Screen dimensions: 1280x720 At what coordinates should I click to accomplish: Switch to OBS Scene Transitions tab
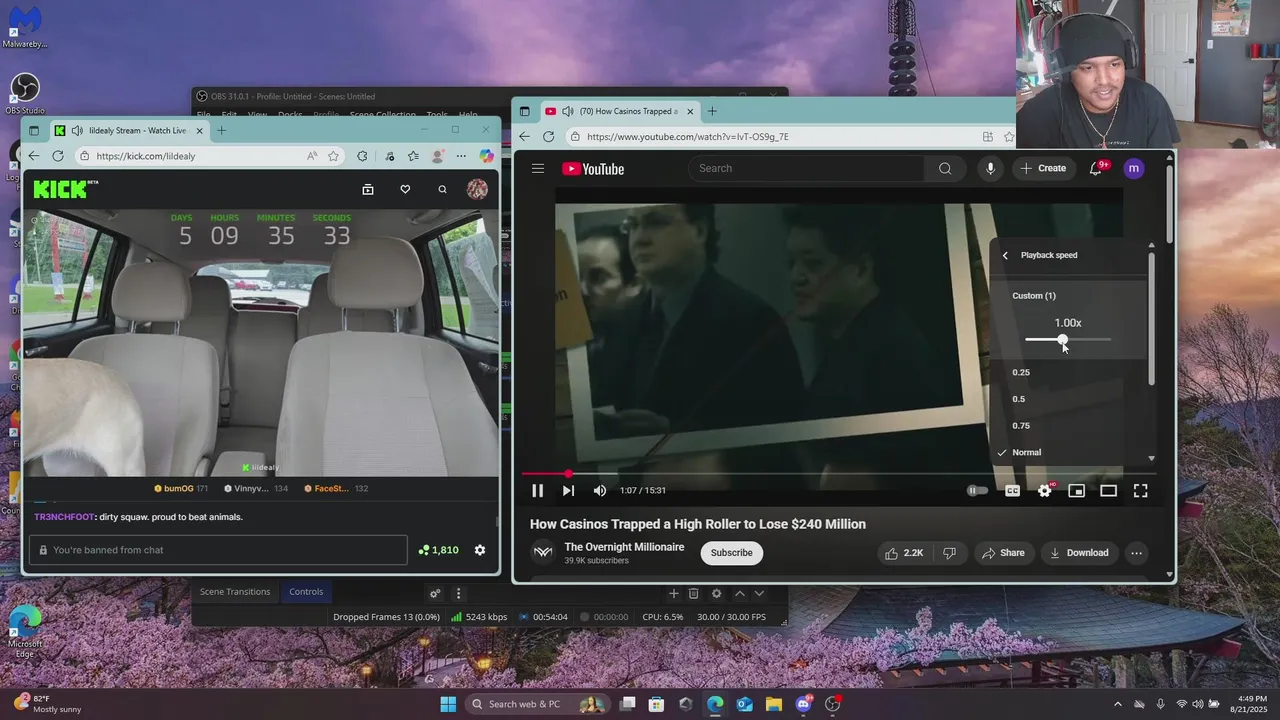(x=235, y=592)
